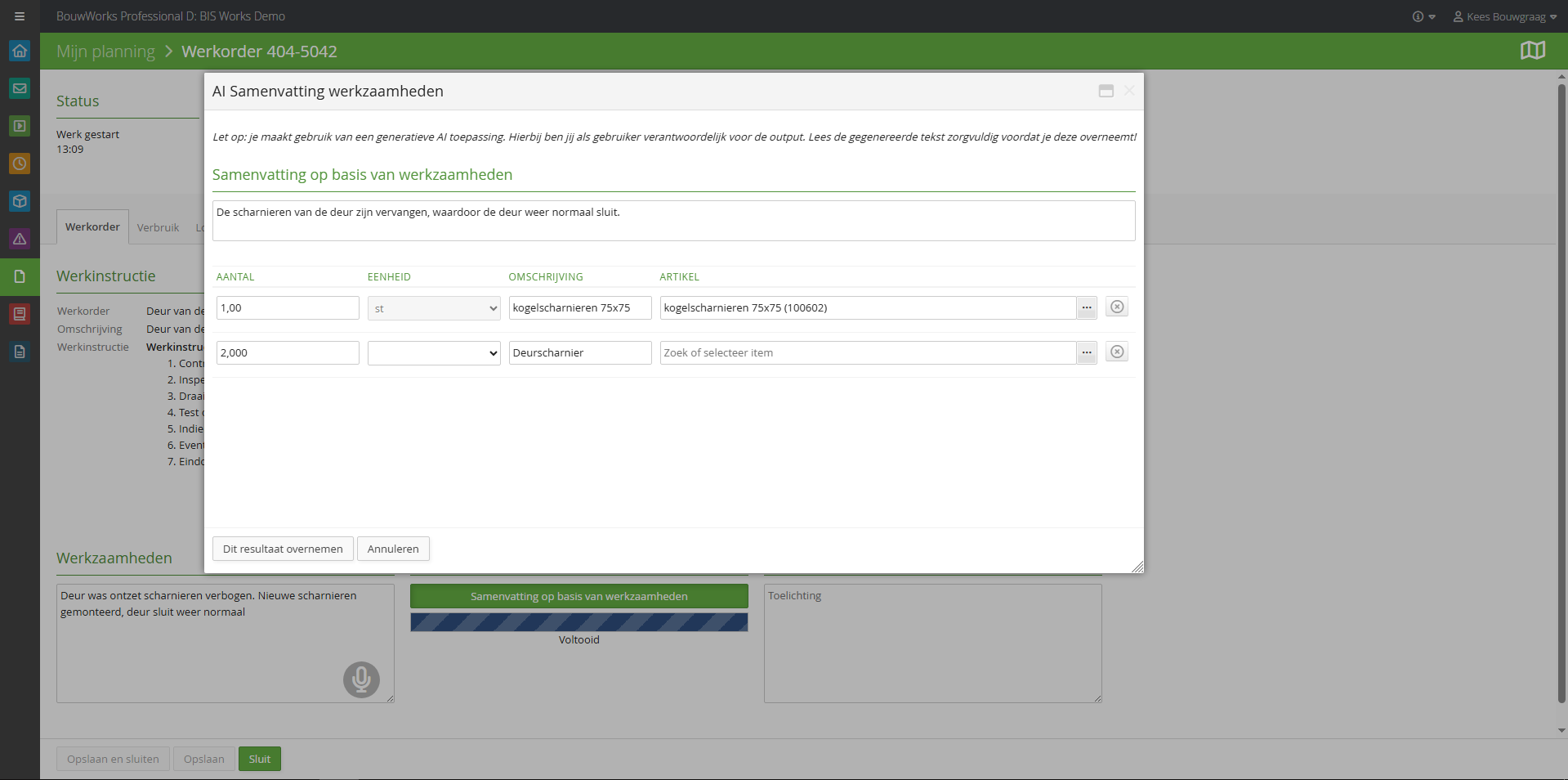Click the EENHEID column header
1568x780 pixels.
pyautogui.click(x=389, y=277)
